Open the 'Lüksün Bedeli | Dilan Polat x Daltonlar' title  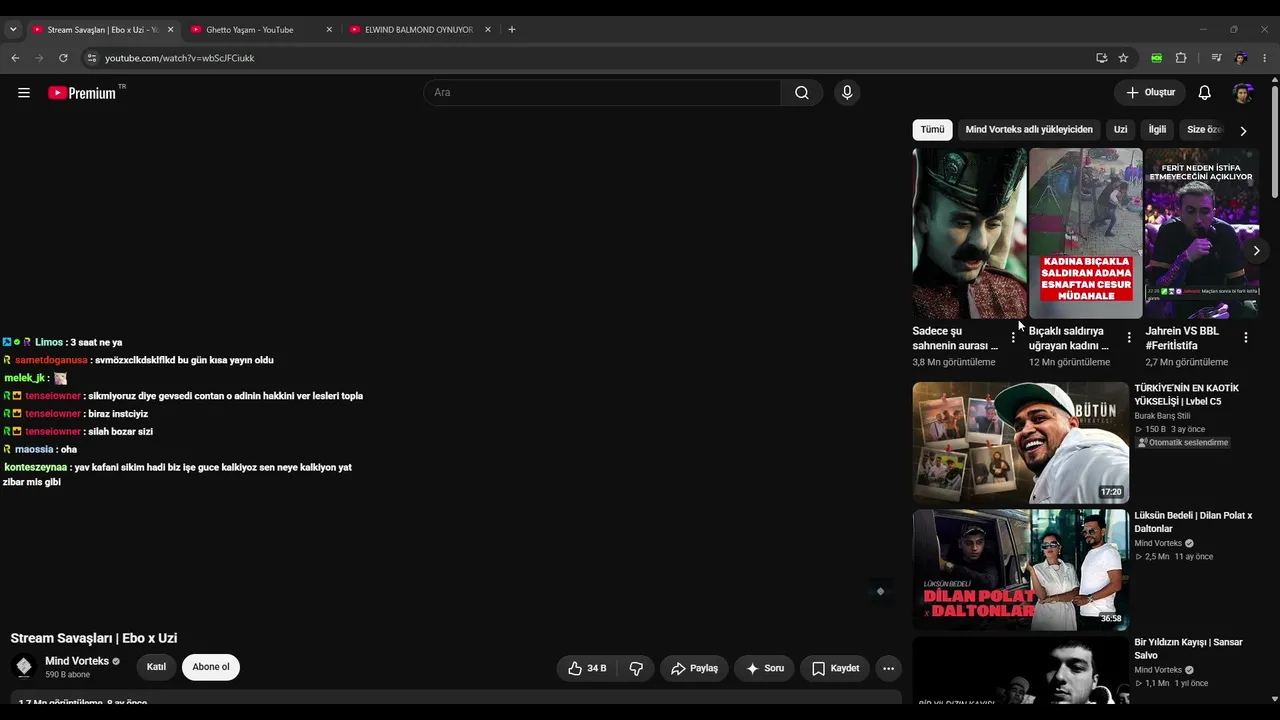coord(1193,522)
